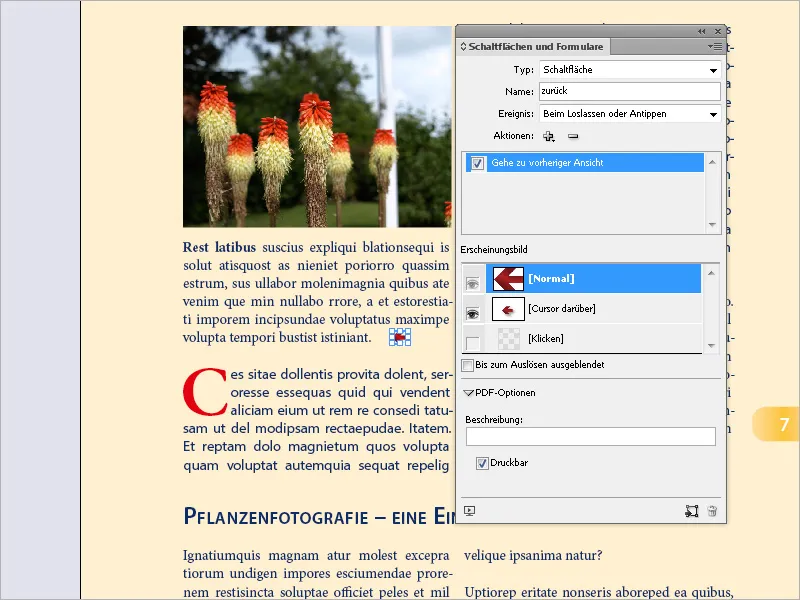Image resolution: width=800 pixels, height=600 pixels.
Task: Add a new action with the plus icon
Action: (548, 136)
